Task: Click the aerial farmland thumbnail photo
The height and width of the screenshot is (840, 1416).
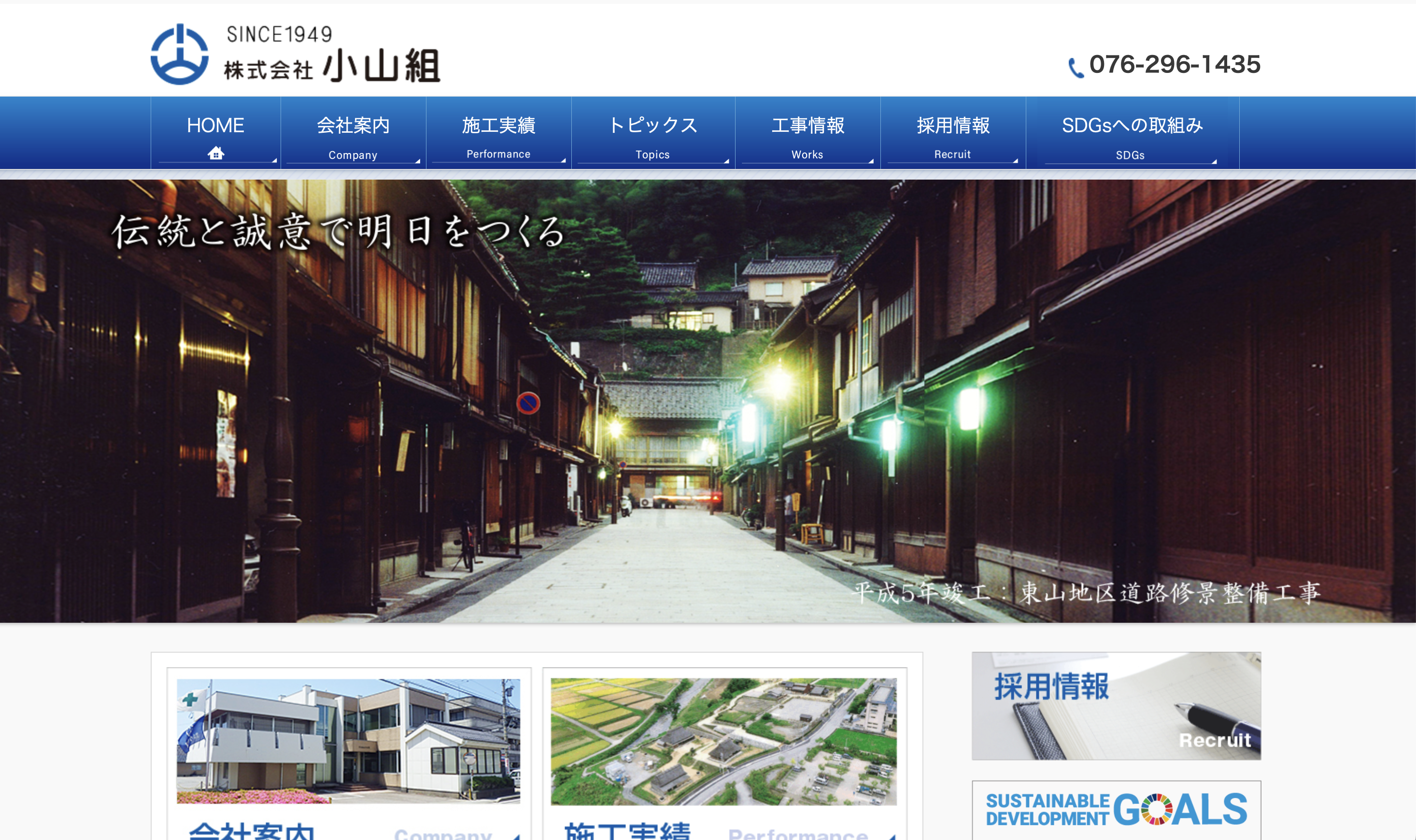Action: pyautogui.click(x=723, y=741)
